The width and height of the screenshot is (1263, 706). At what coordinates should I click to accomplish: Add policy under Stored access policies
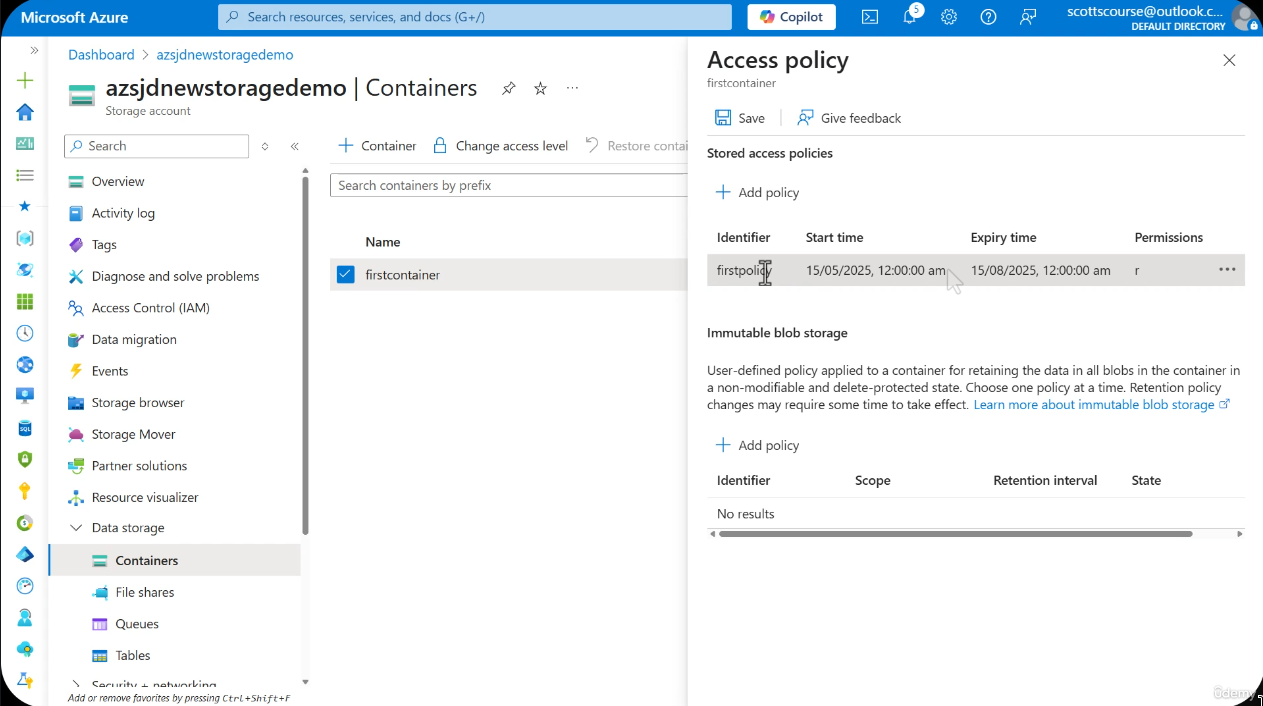click(x=757, y=192)
